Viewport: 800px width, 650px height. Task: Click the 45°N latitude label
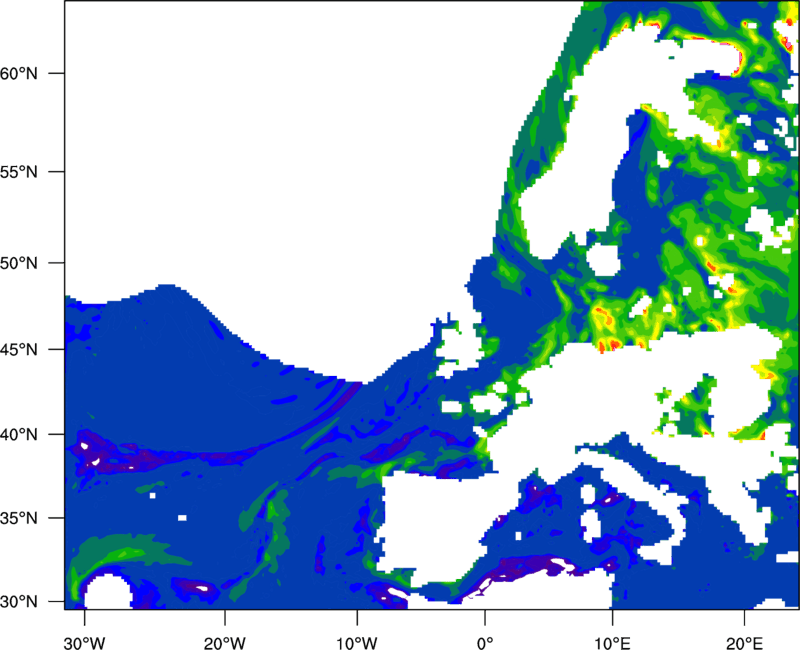19,349
